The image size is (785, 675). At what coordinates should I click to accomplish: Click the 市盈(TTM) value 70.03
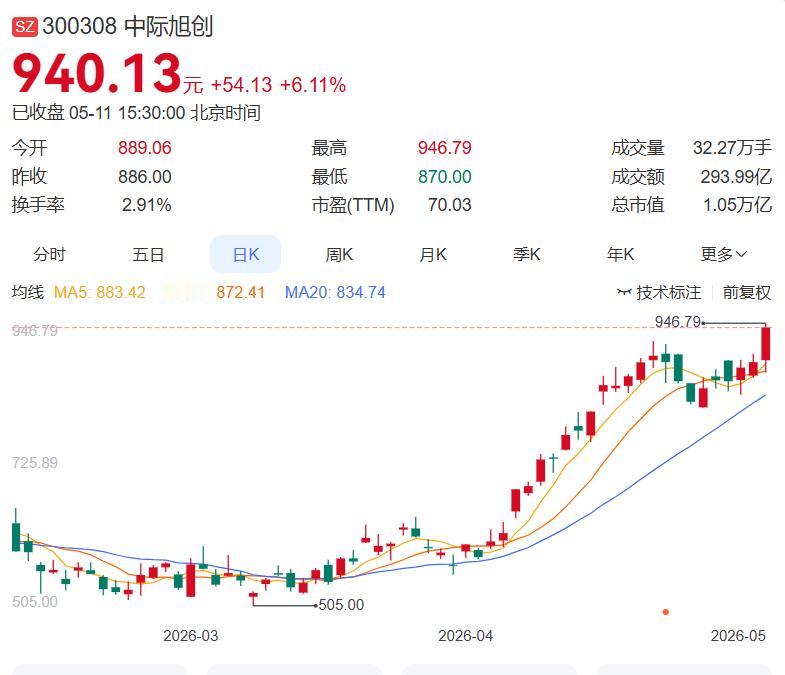(450, 205)
